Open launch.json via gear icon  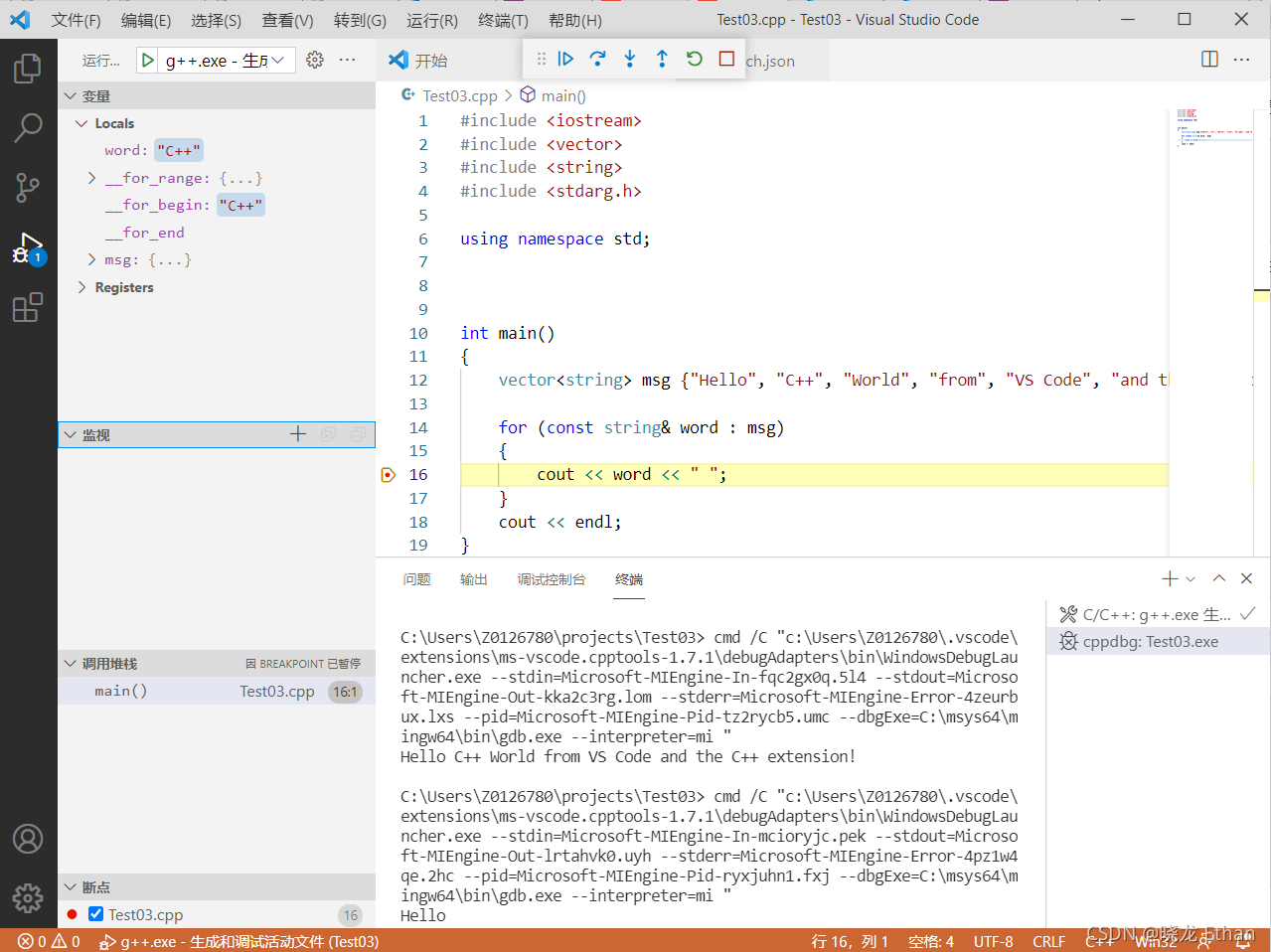(315, 61)
